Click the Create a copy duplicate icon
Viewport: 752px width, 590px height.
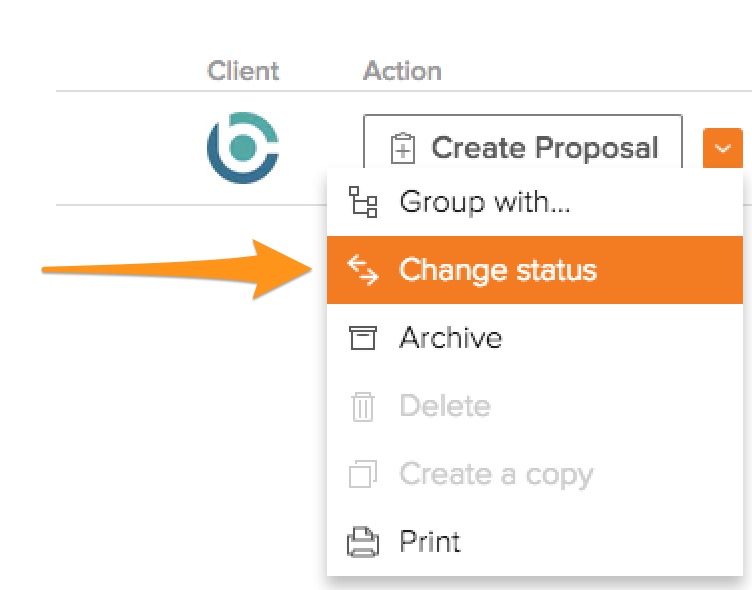[362, 474]
